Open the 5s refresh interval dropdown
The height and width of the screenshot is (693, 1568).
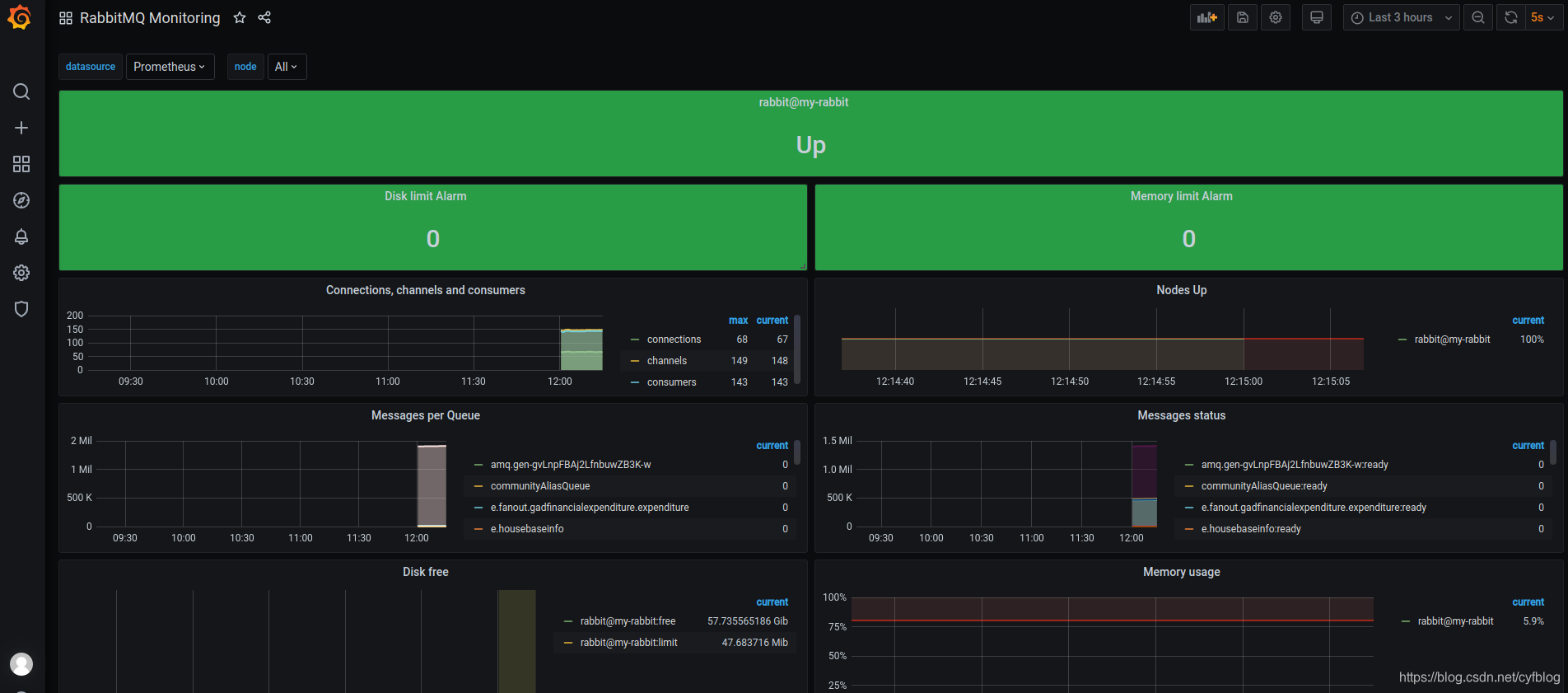click(1542, 17)
